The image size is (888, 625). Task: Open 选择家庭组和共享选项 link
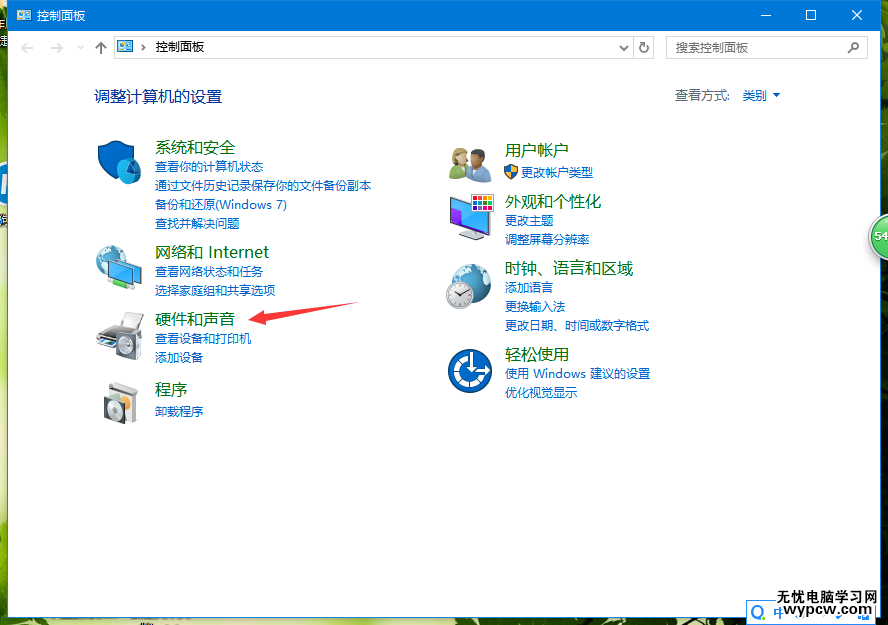click(215, 290)
